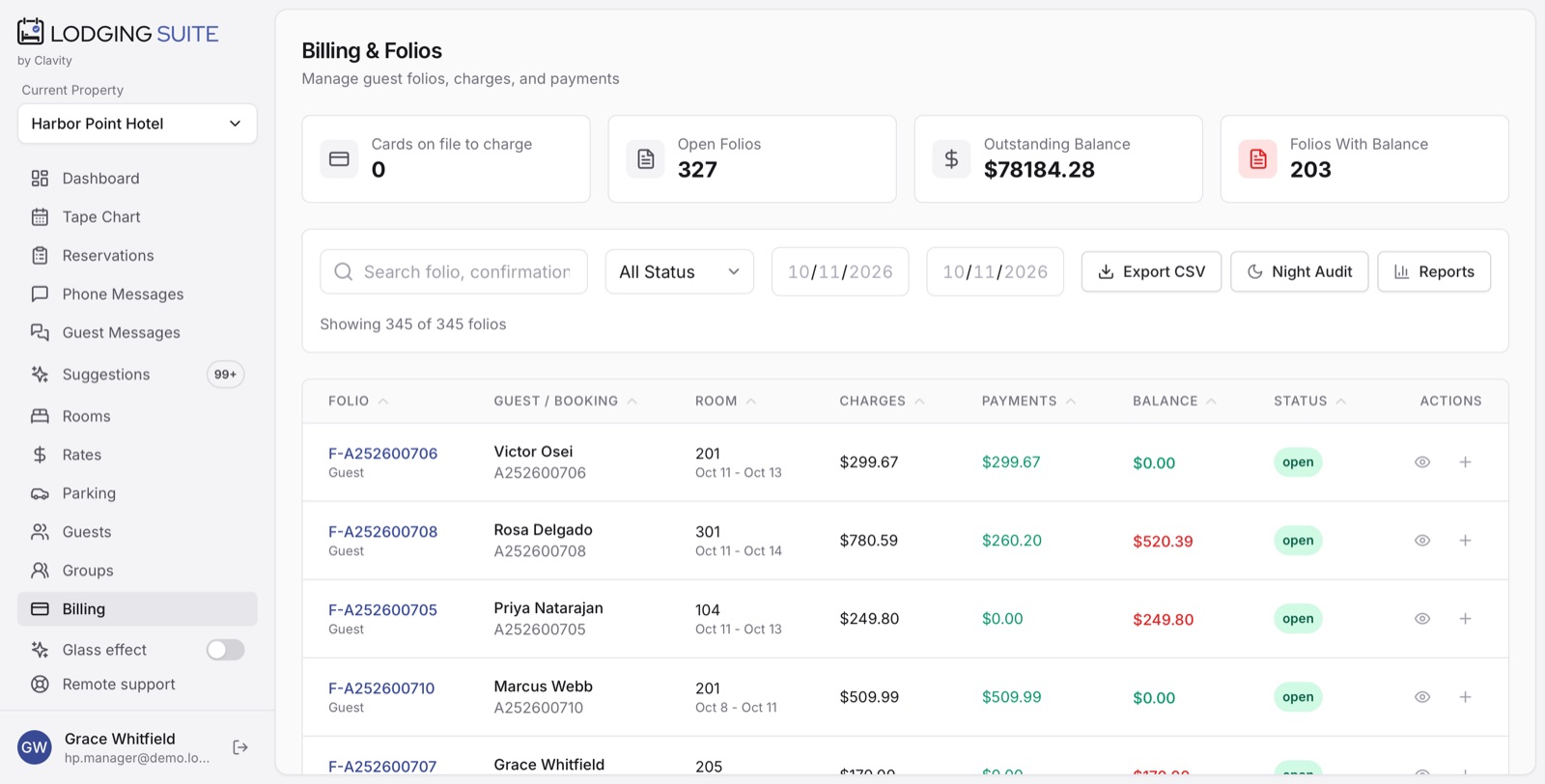Click the Lodging Suite logo icon

pyautogui.click(x=31, y=32)
